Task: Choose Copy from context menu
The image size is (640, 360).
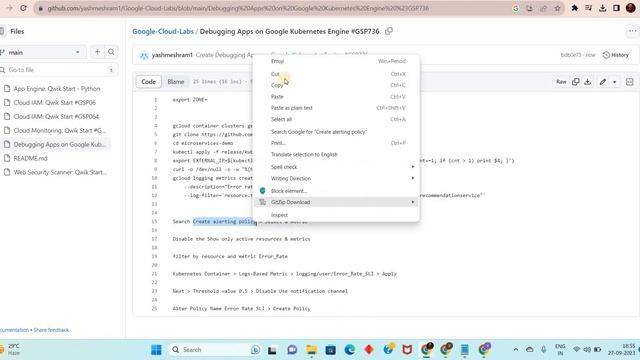Action: 337,85
